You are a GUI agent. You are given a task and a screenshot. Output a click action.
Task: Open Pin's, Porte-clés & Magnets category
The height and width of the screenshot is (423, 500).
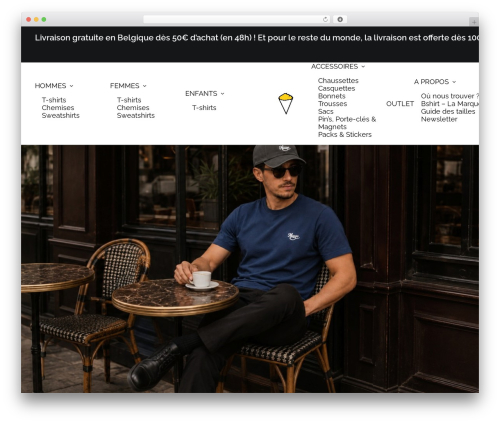[347, 123]
